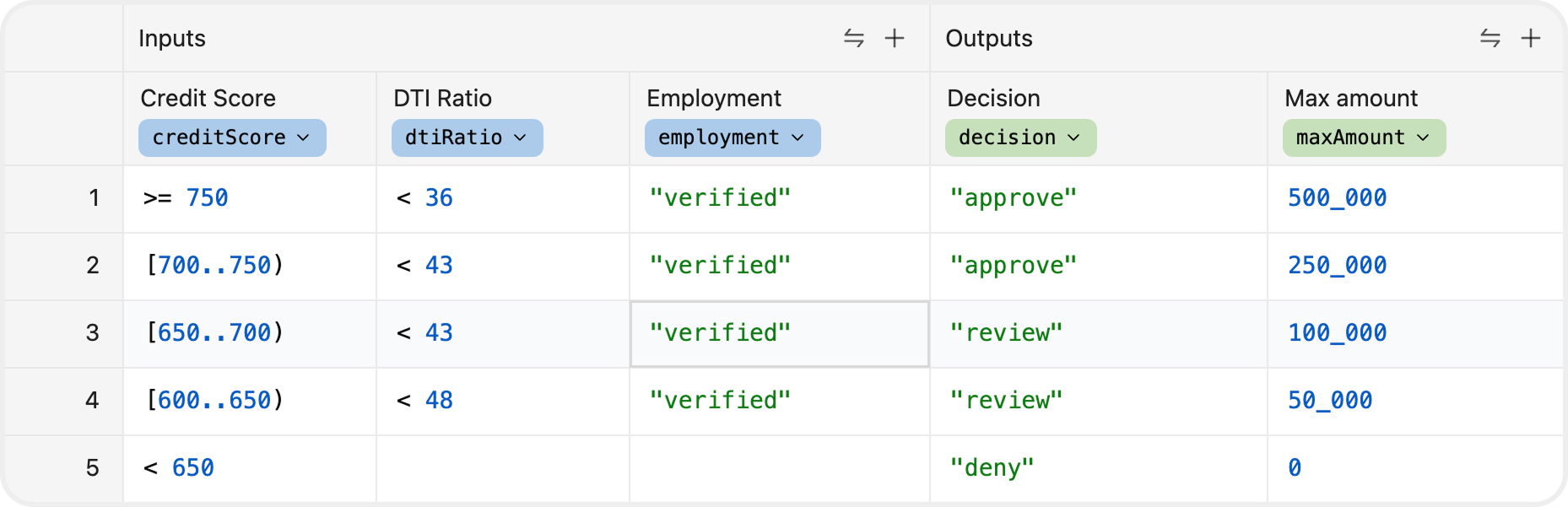Open the creditScore field dropdown
Viewport: 1568px width, 507px height.
click(232, 138)
